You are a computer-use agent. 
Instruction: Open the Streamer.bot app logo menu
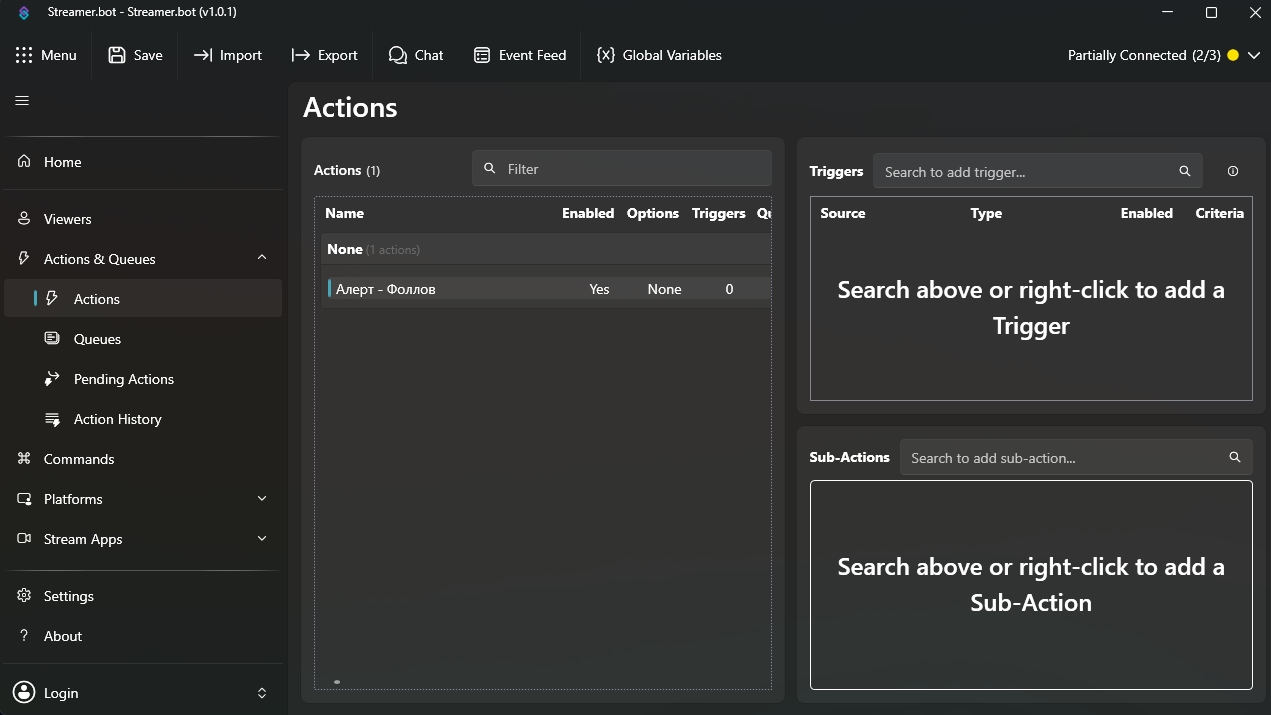24,13
